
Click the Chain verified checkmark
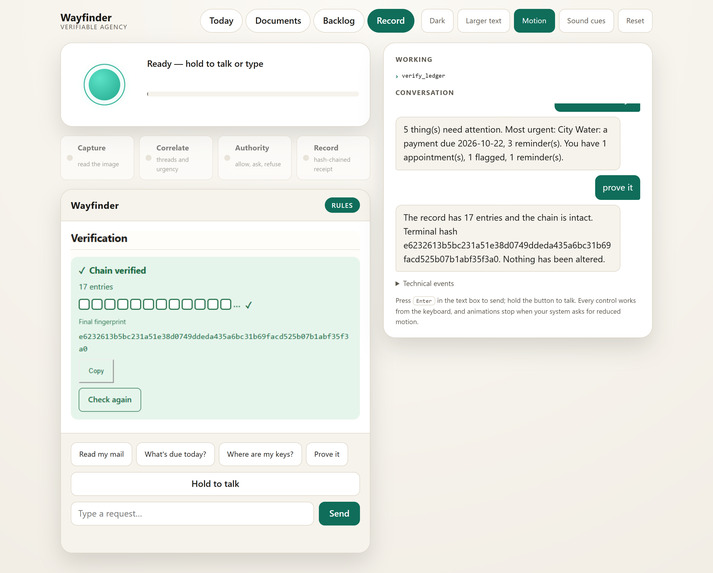[x=82, y=271]
